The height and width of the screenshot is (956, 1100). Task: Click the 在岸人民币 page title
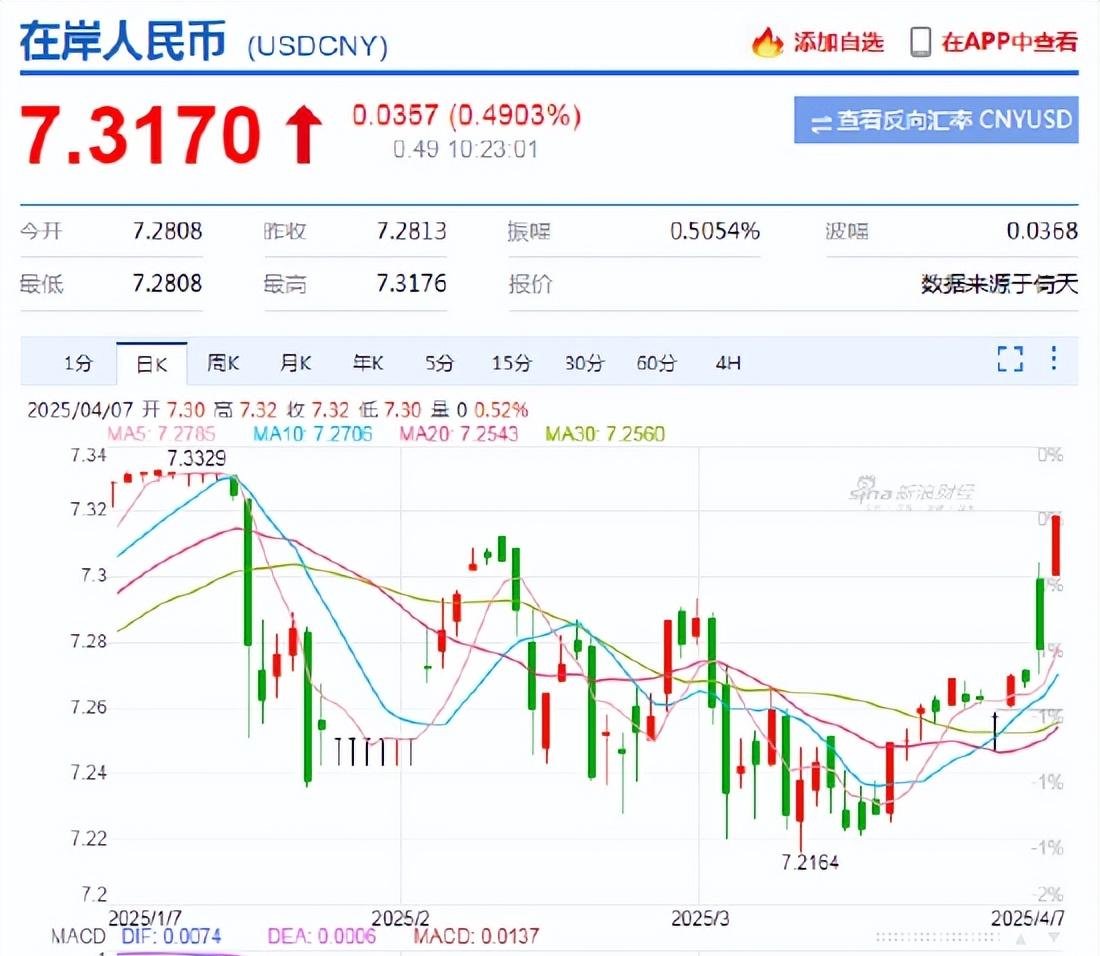click(123, 40)
